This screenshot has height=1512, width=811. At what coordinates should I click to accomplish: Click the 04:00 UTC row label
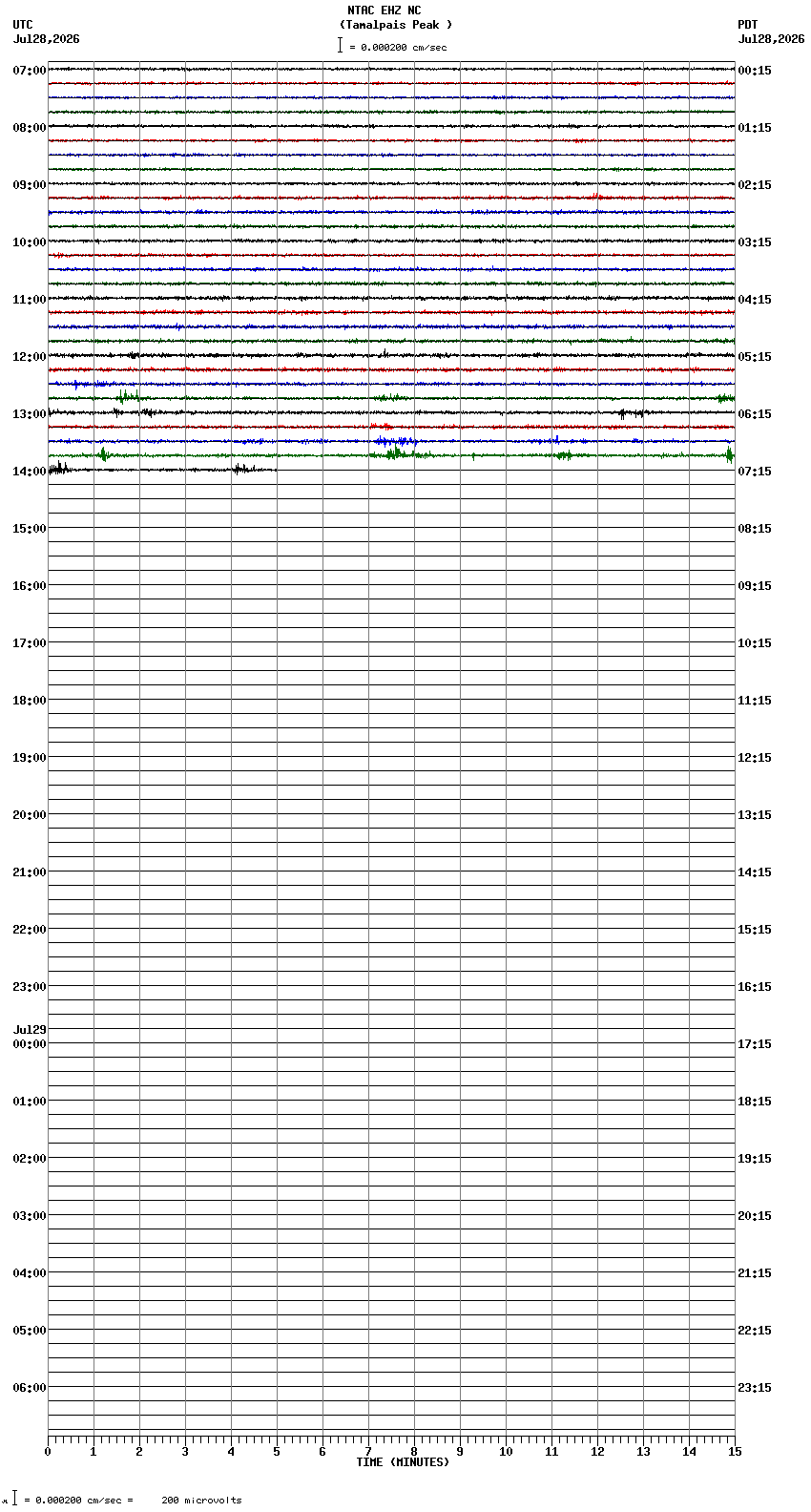(x=30, y=1273)
